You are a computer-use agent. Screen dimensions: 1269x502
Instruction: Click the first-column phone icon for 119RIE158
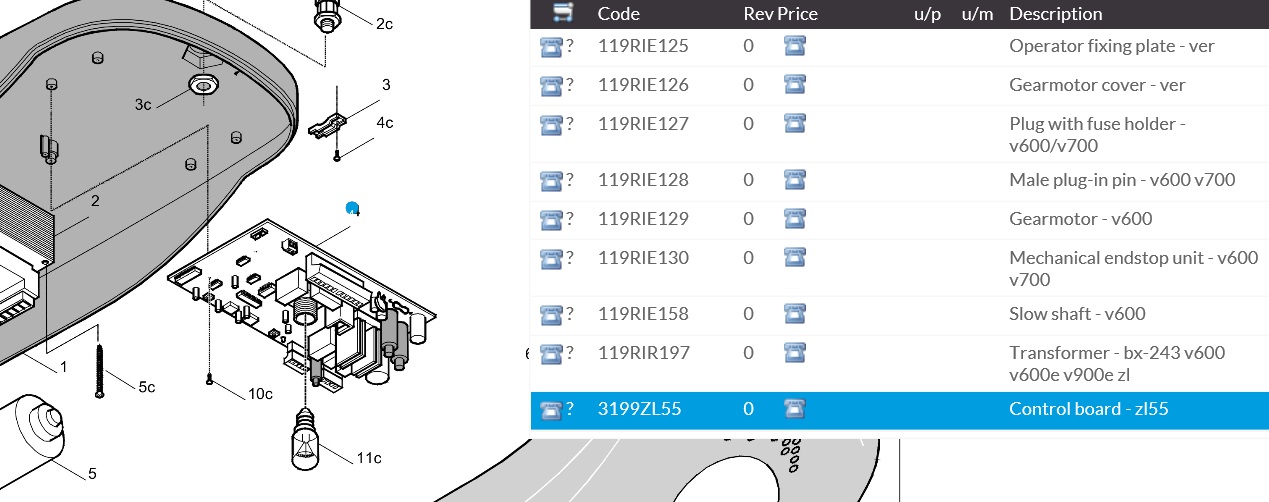click(x=551, y=314)
